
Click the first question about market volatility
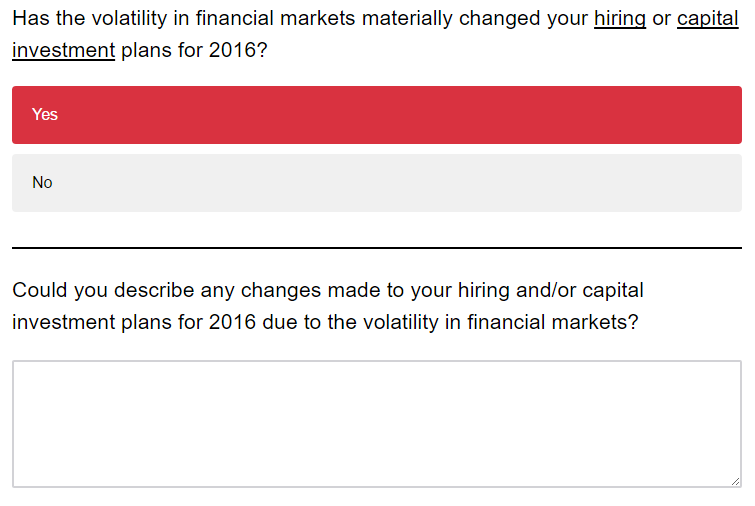375,34
